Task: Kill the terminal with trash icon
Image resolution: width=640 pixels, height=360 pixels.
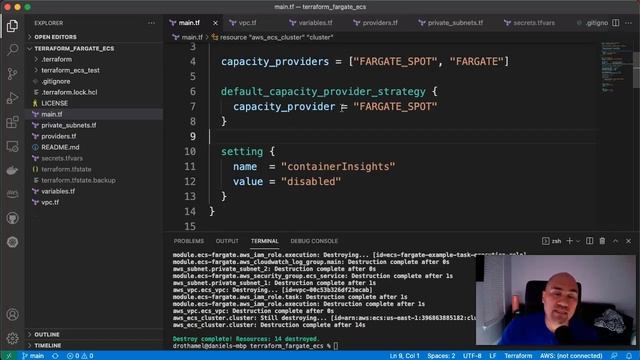Action: coord(602,241)
